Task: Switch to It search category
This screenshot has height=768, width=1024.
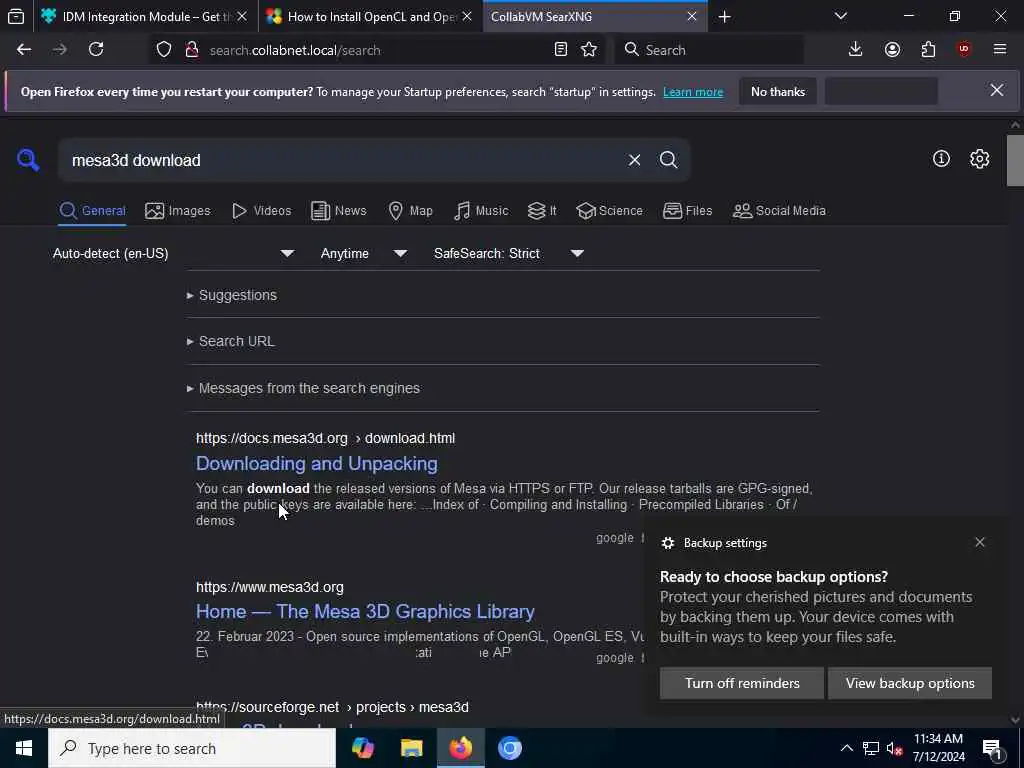Action: pyautogui.click(x=541, y=211)
